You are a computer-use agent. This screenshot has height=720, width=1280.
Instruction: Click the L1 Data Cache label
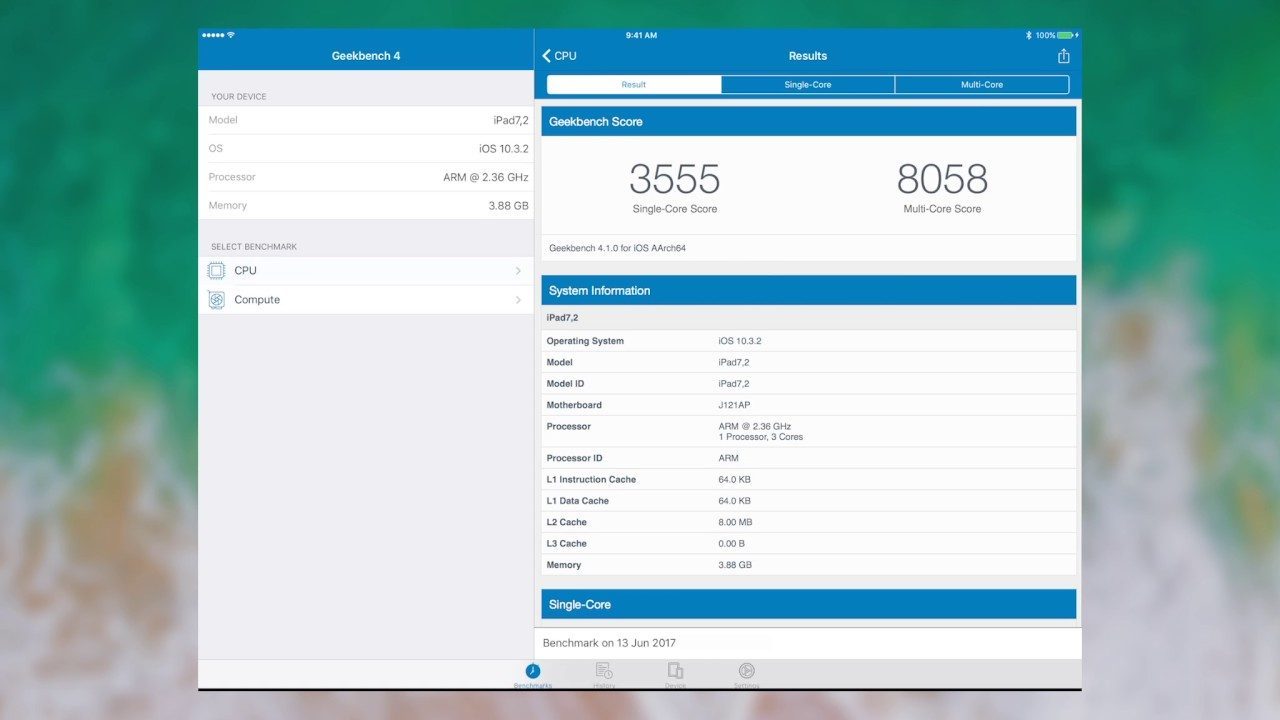[577, 501]
